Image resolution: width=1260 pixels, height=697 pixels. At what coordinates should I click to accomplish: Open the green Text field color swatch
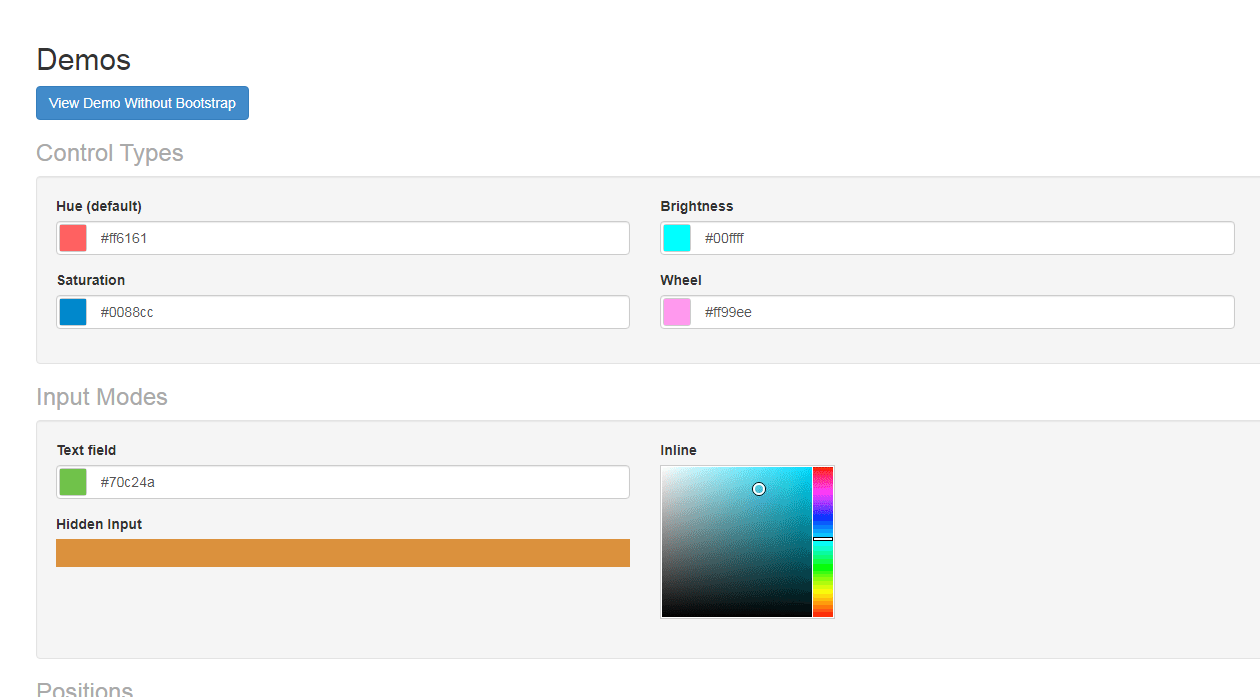coord(73,482)
